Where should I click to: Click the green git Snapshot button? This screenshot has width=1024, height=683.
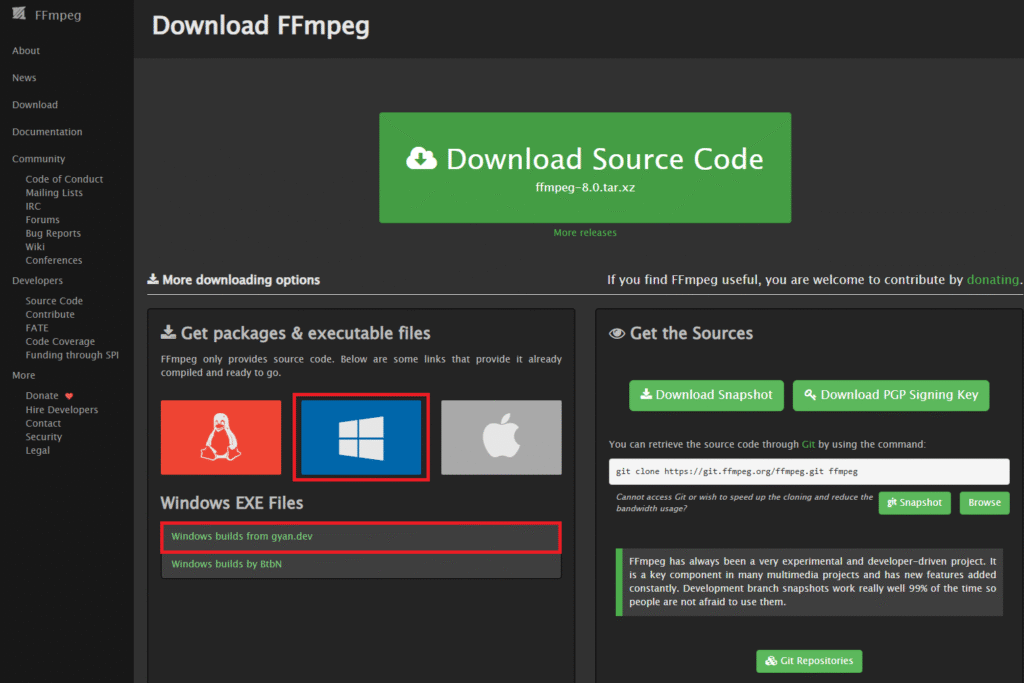click(914, 503)
